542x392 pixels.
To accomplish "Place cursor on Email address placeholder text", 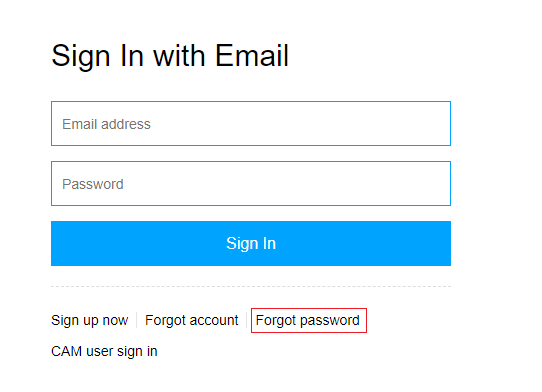I will point(106,124).
